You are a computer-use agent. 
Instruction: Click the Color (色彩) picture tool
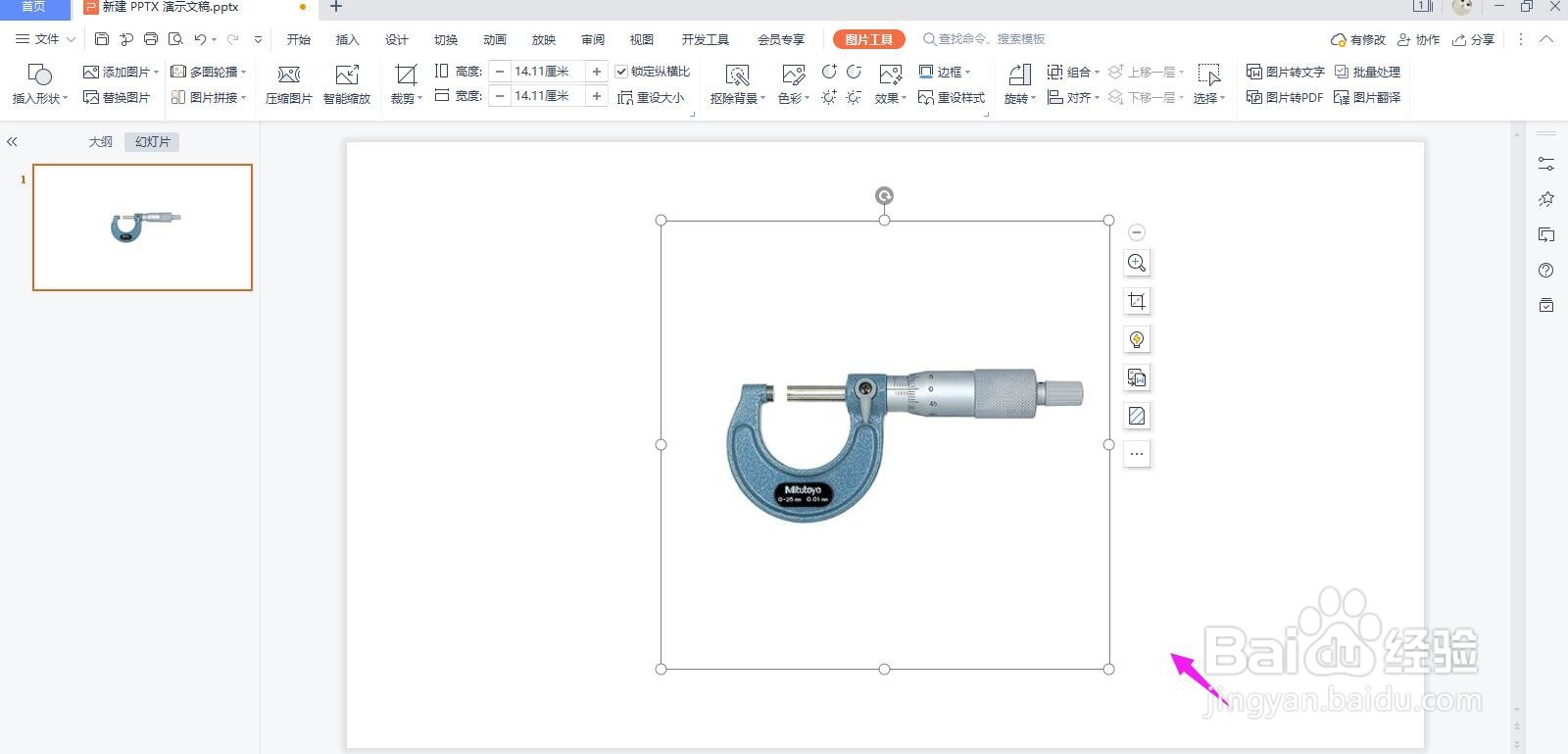point(793,84)
